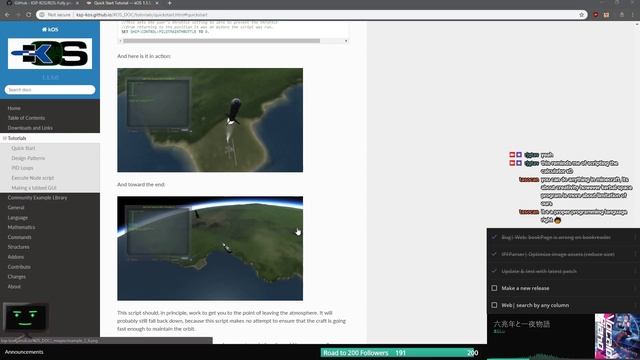Open Quick Start under Tutorials

point(23,148)
